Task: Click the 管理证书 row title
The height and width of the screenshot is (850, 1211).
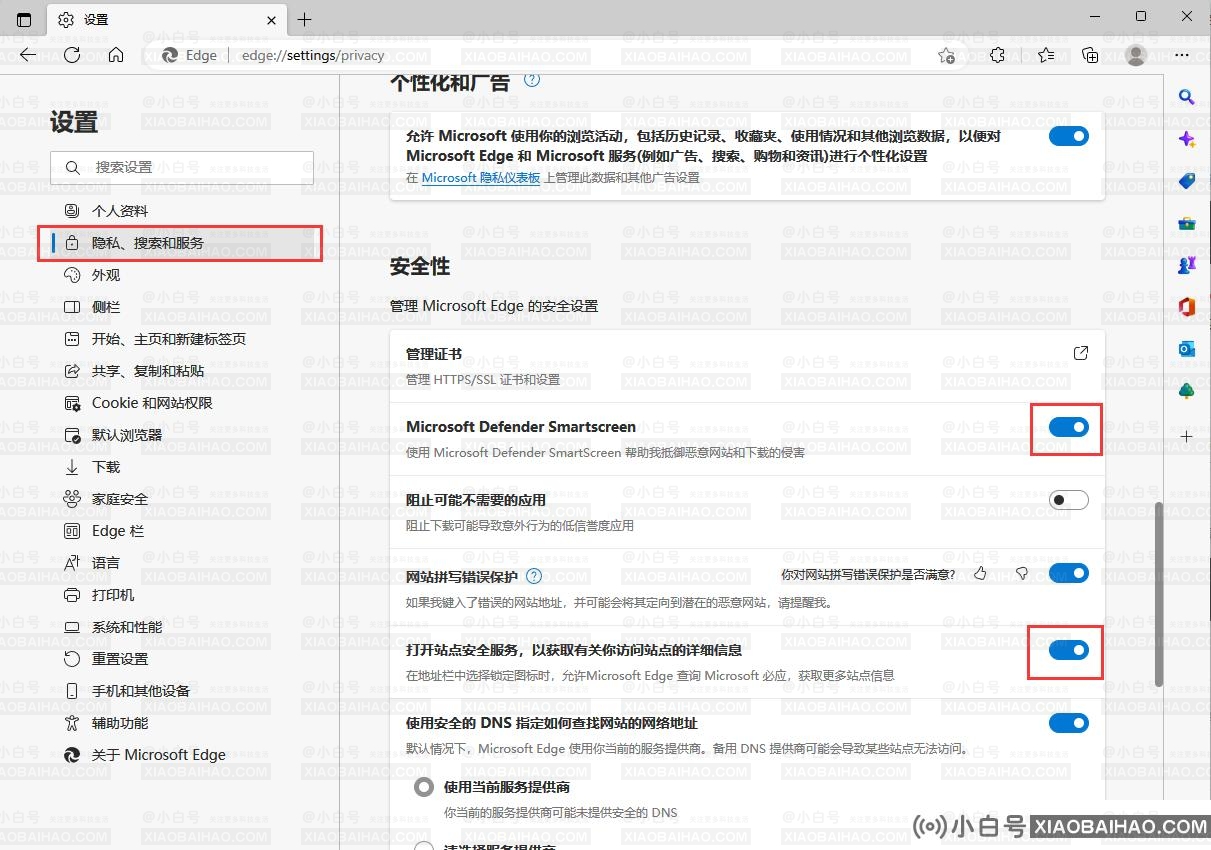Action: click(434, 354)
